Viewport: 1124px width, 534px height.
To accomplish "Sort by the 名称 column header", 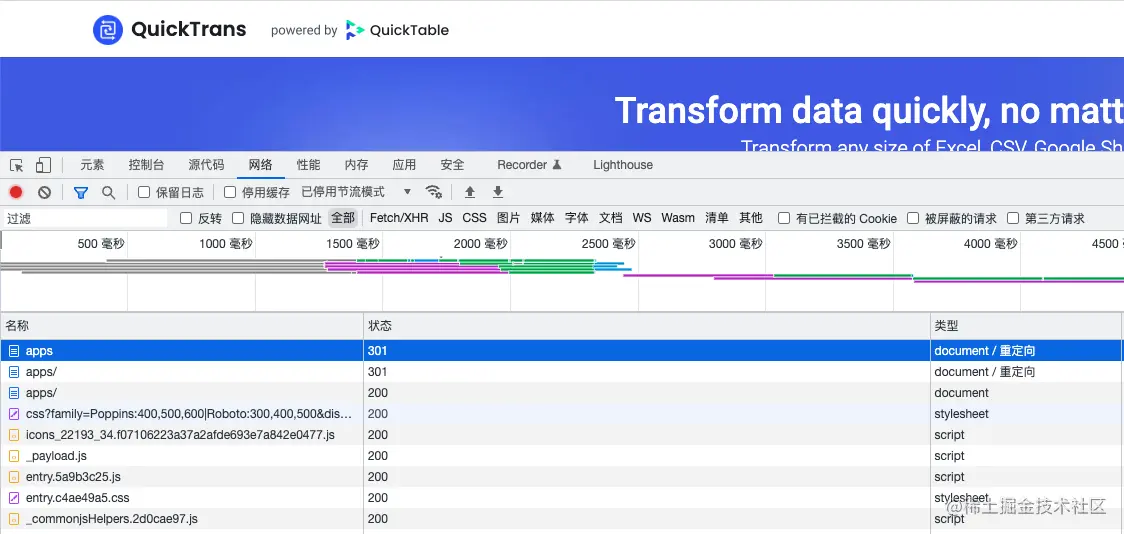I will click(182, 325).
